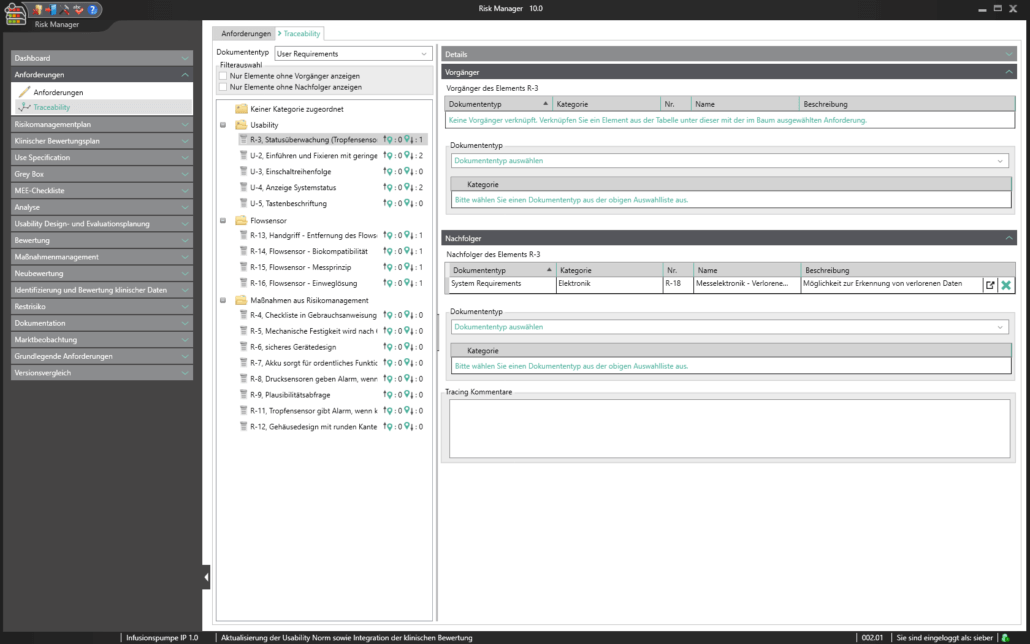The image size is (1030, 644).
Task: Click the Keiner Kategorie zugeordnet folder icon
Action: [x=241, y=109]
